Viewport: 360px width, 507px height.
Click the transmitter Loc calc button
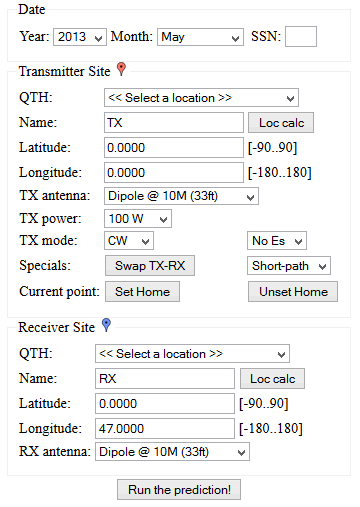pyautogui.click(x=281, y=123)
